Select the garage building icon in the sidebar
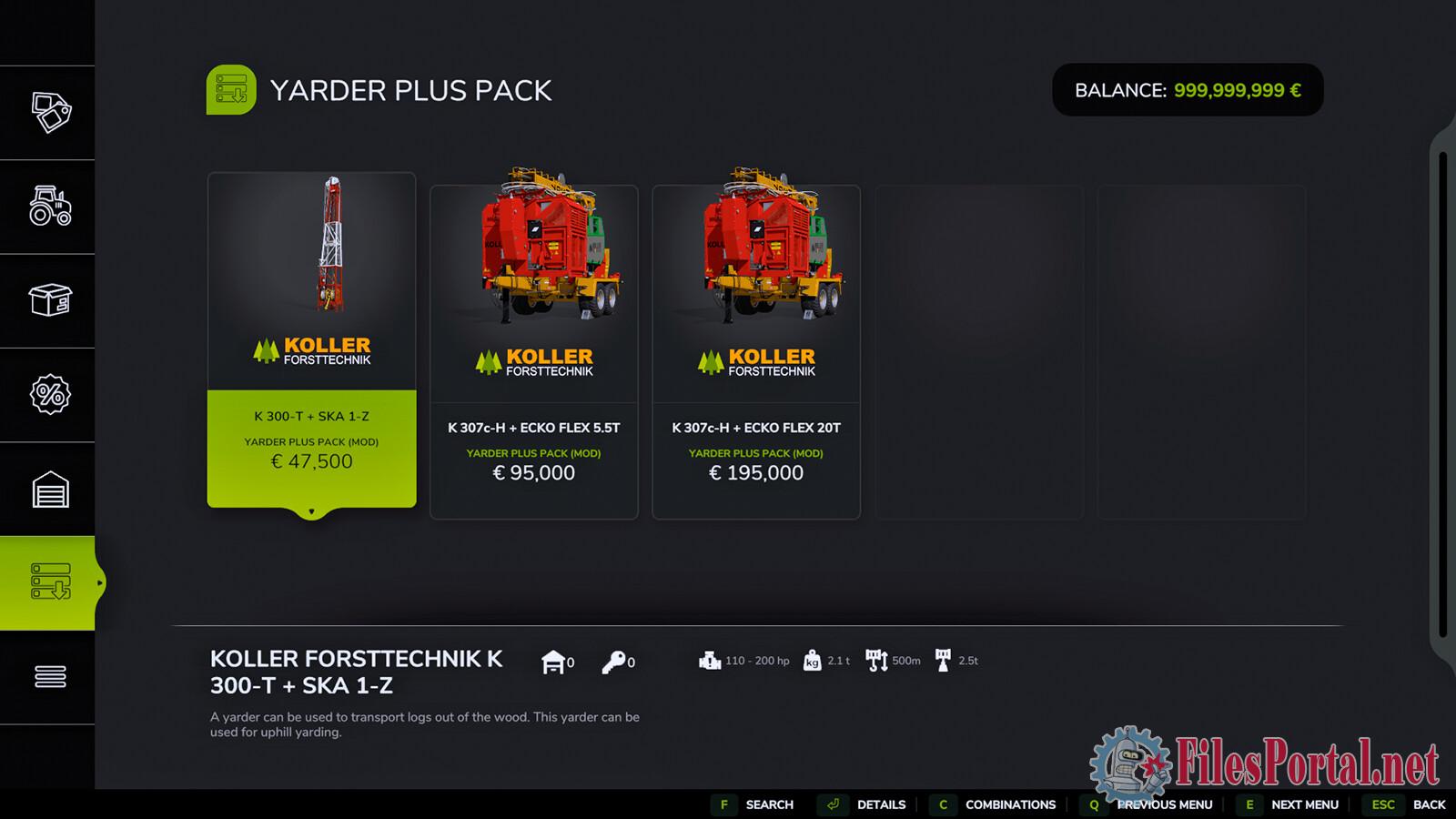The image size is (1456, 819). pos(50,489)
